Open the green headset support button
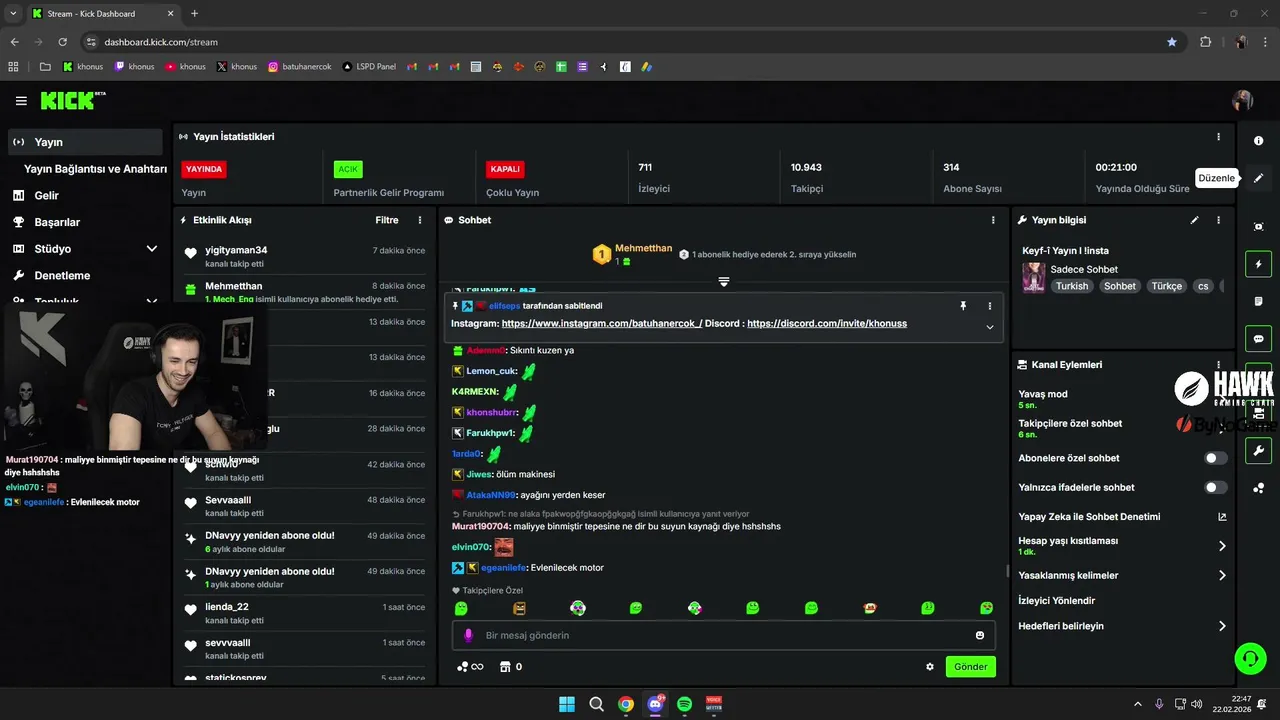Screen dimensions: 1280x720 click(1250, 658)
